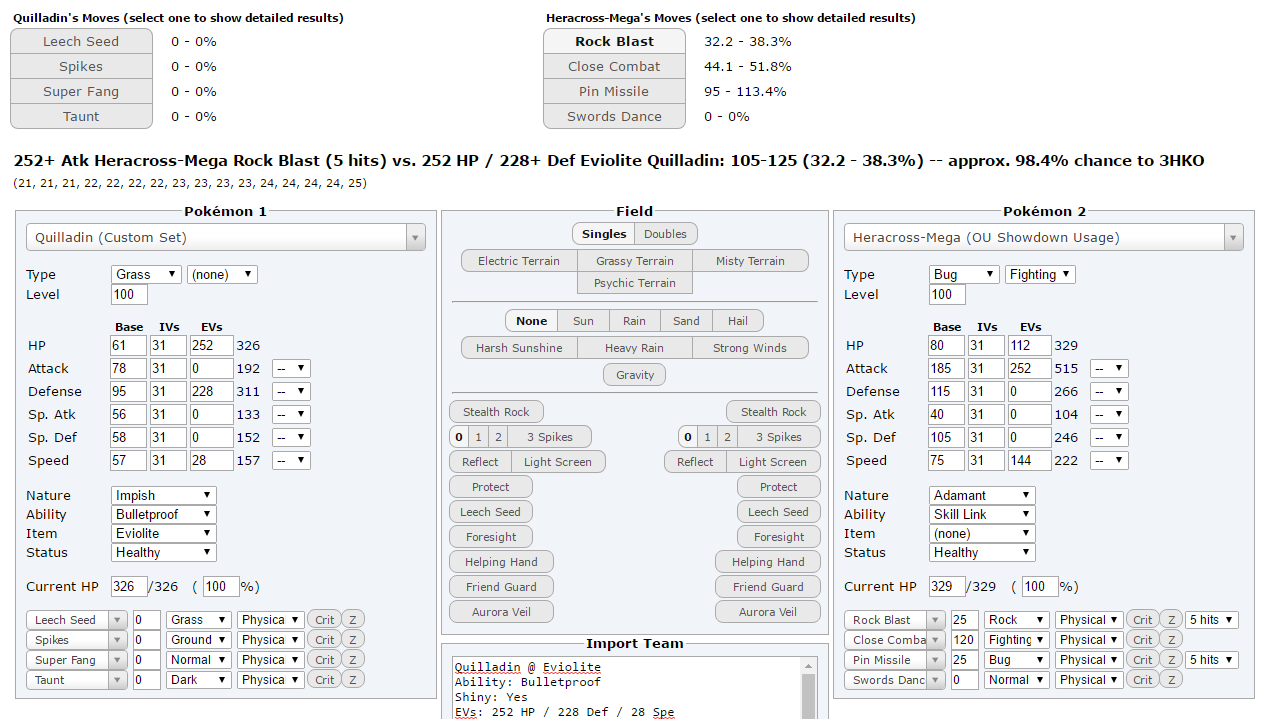This screenshot has width=1276, height=719.
Task: Click Pokémon 2's Current HP field
Action: tap(947, 587)
